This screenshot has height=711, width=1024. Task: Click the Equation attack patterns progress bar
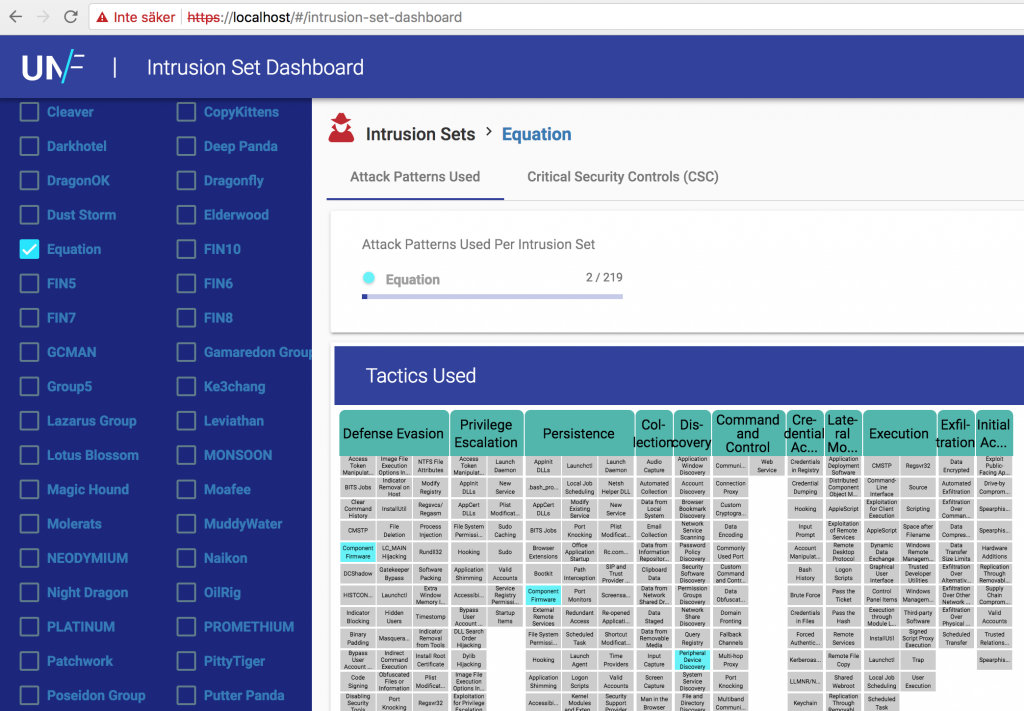(491, 296)
